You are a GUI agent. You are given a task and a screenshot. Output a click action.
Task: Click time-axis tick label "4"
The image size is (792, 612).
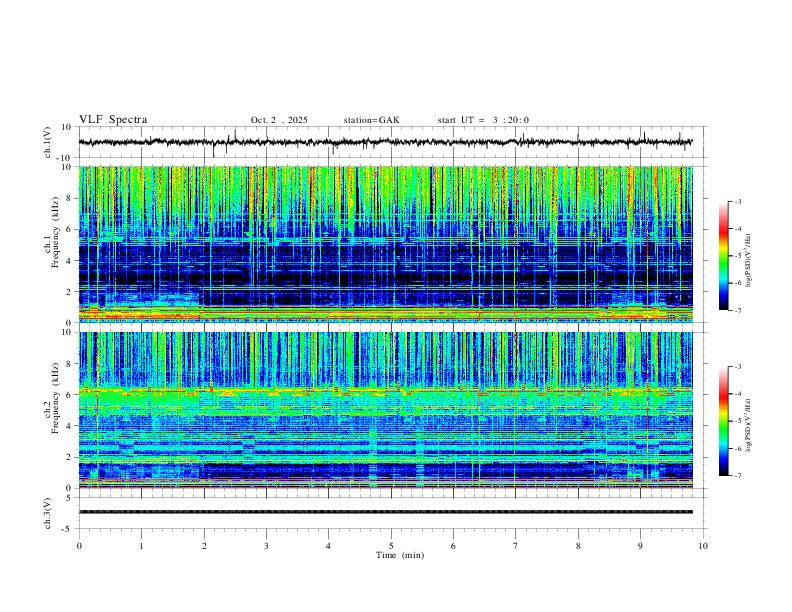[x=328, y=546]
